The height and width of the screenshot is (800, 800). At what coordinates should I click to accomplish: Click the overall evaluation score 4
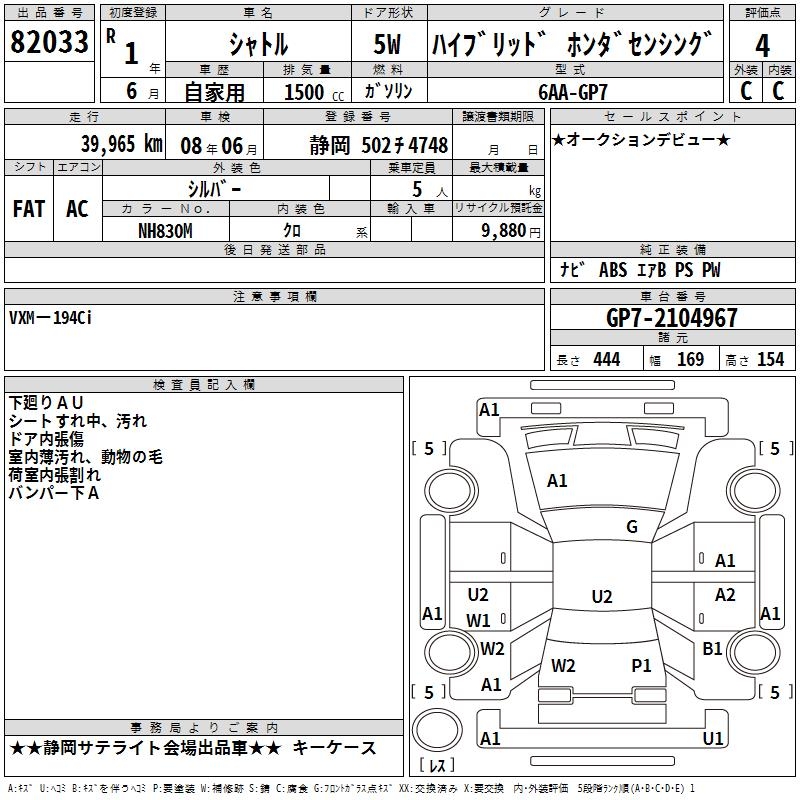coord(762,46)
